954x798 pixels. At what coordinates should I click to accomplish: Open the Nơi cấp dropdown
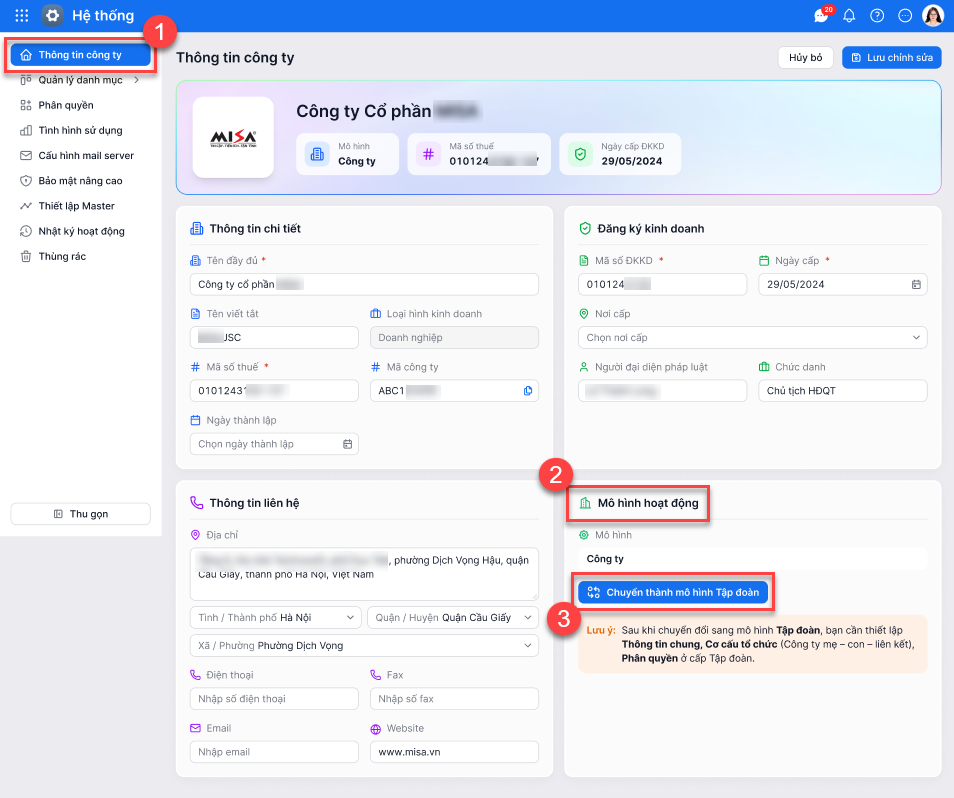753,338
